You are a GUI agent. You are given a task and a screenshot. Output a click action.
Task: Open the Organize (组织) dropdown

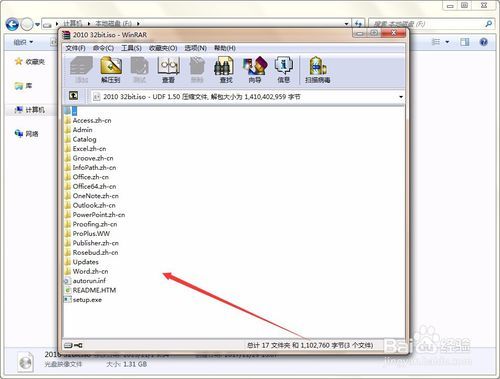(23, 42)
